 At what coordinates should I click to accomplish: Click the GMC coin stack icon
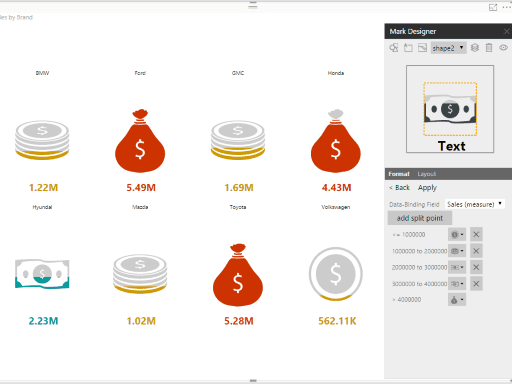(x=238, y=140)
